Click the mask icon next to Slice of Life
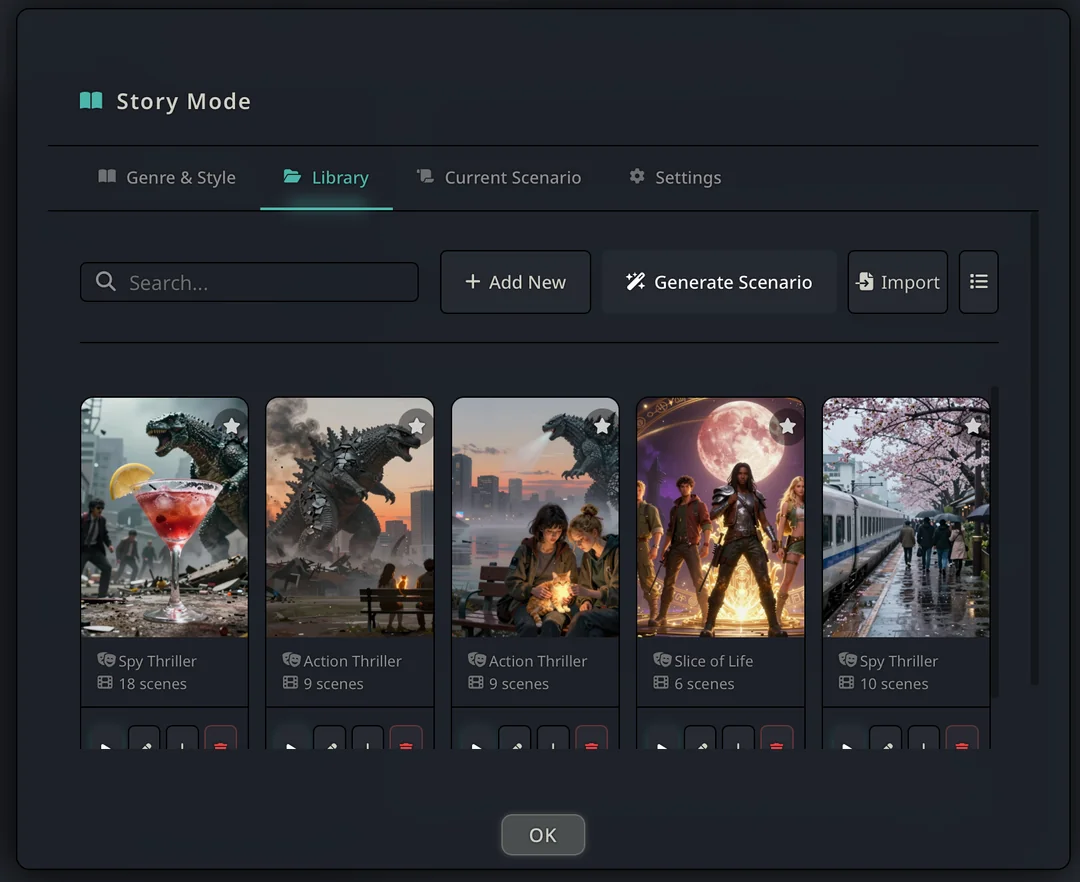1080x882 pixels. pyautogui.click(x=662, y=660)
